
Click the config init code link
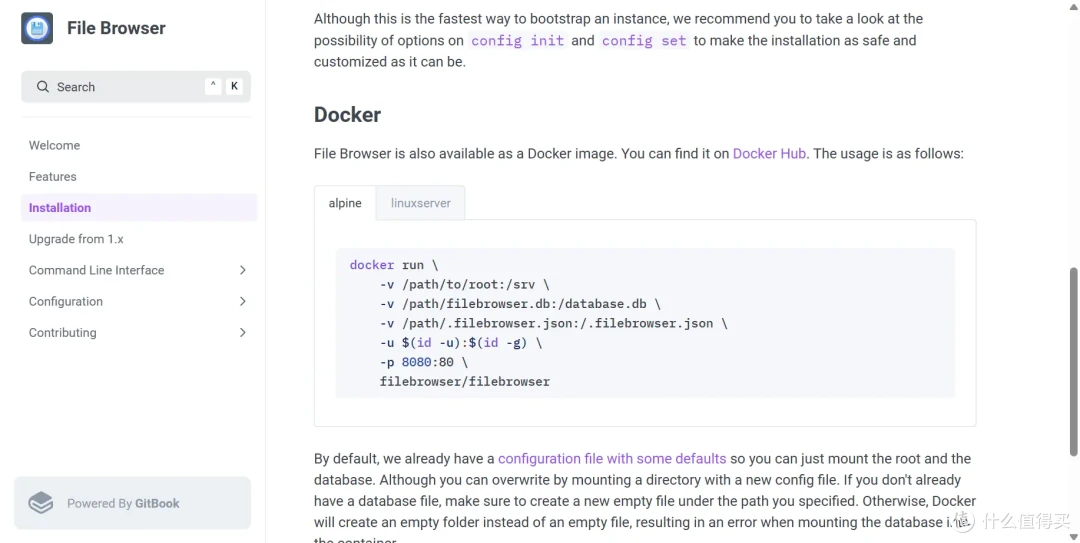[x=517, y=41]
